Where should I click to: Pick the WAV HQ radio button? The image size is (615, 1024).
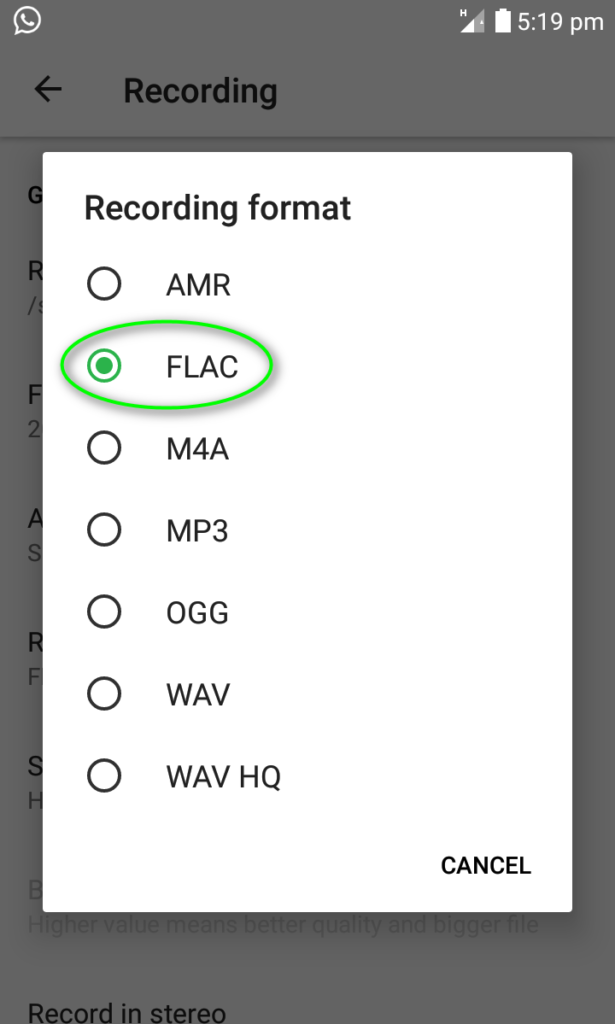[x=104, y=775]
